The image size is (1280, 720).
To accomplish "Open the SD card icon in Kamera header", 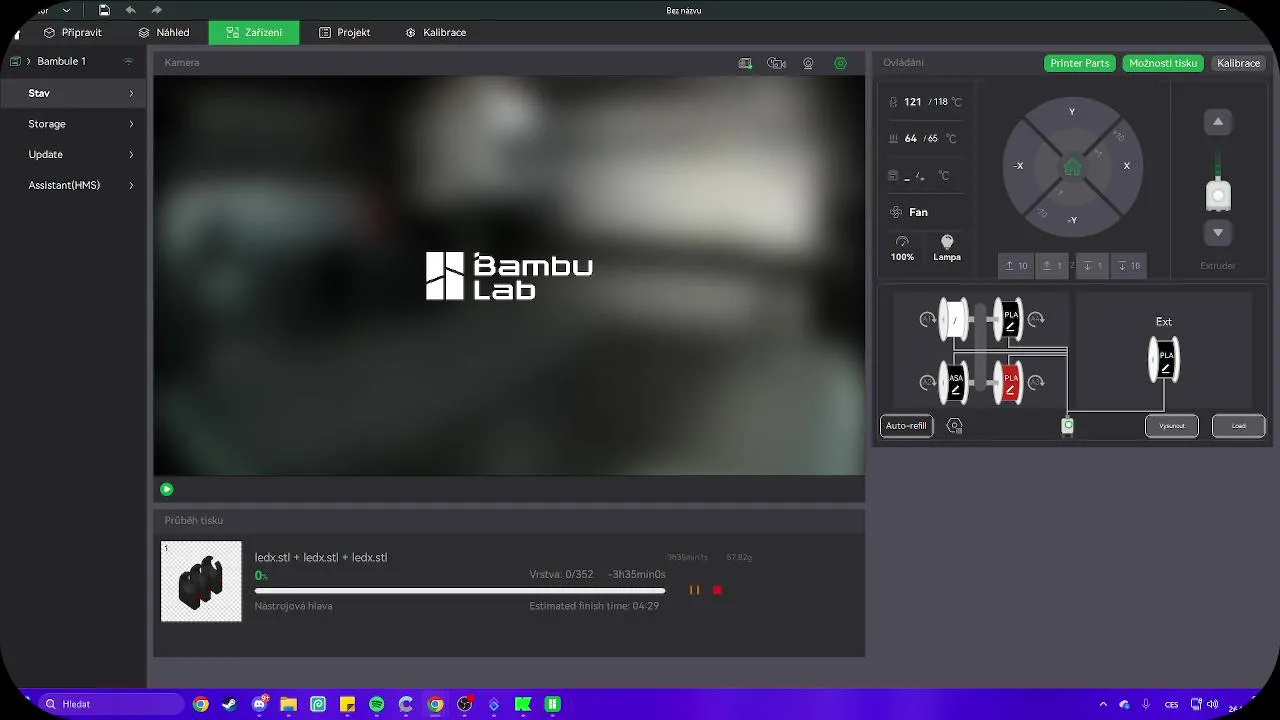I will click(745, 63).
